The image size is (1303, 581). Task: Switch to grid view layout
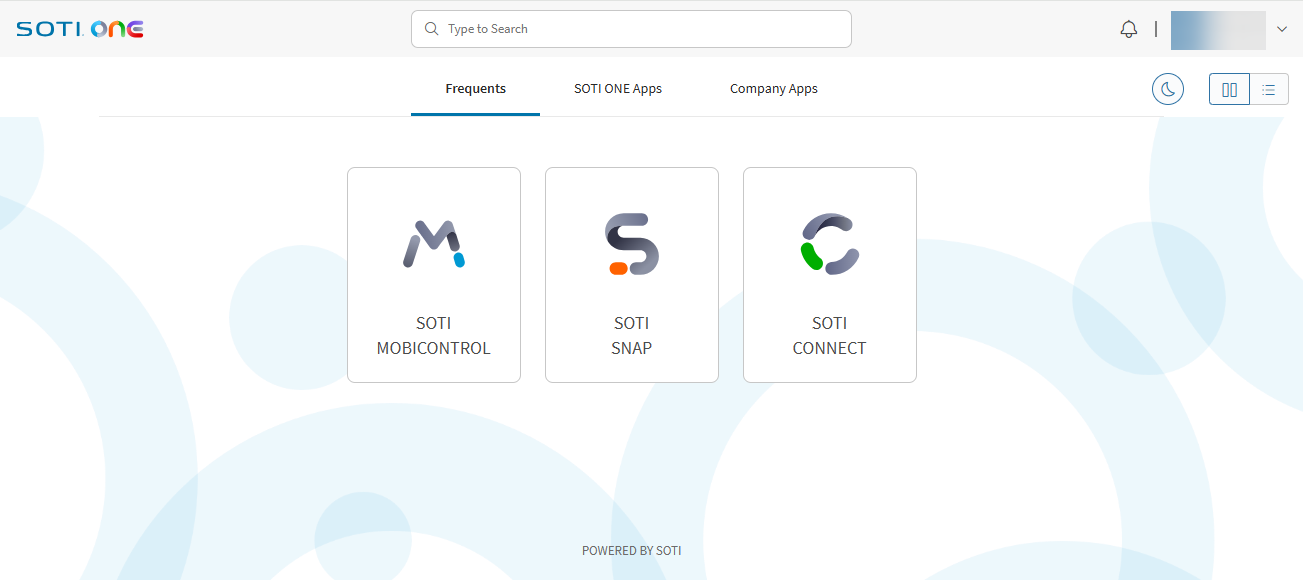pos(1229,89)
